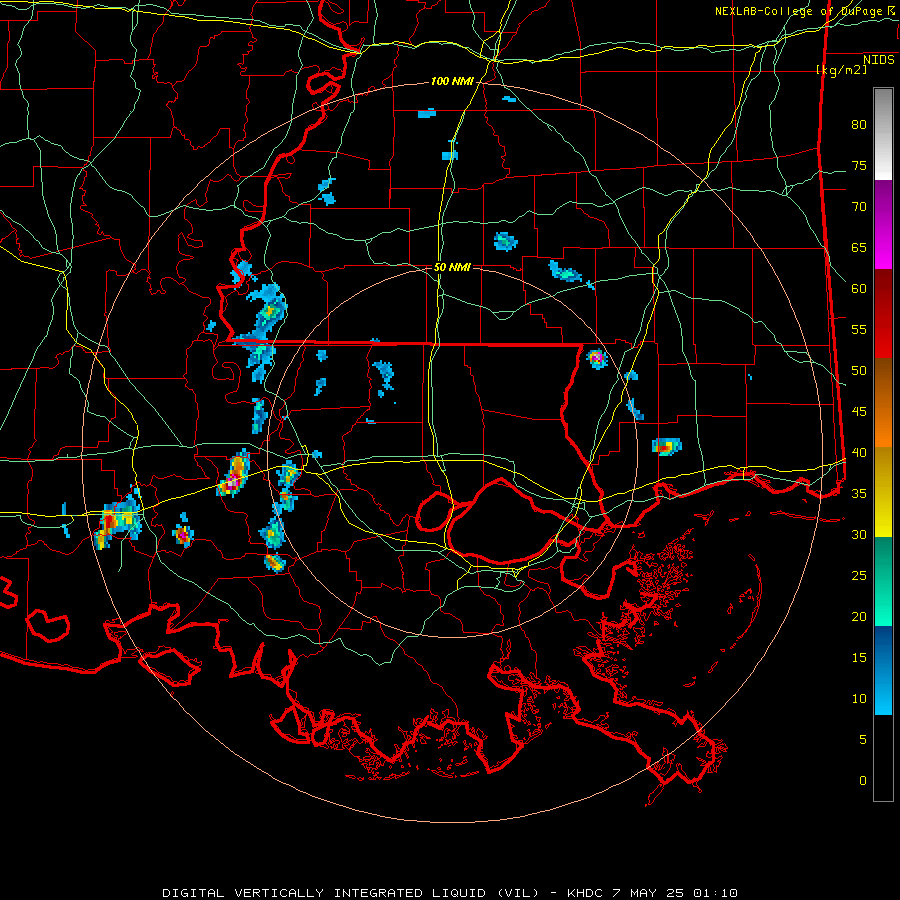Click the 50 value on the scale
900x900 pixels.
point(859,371)
